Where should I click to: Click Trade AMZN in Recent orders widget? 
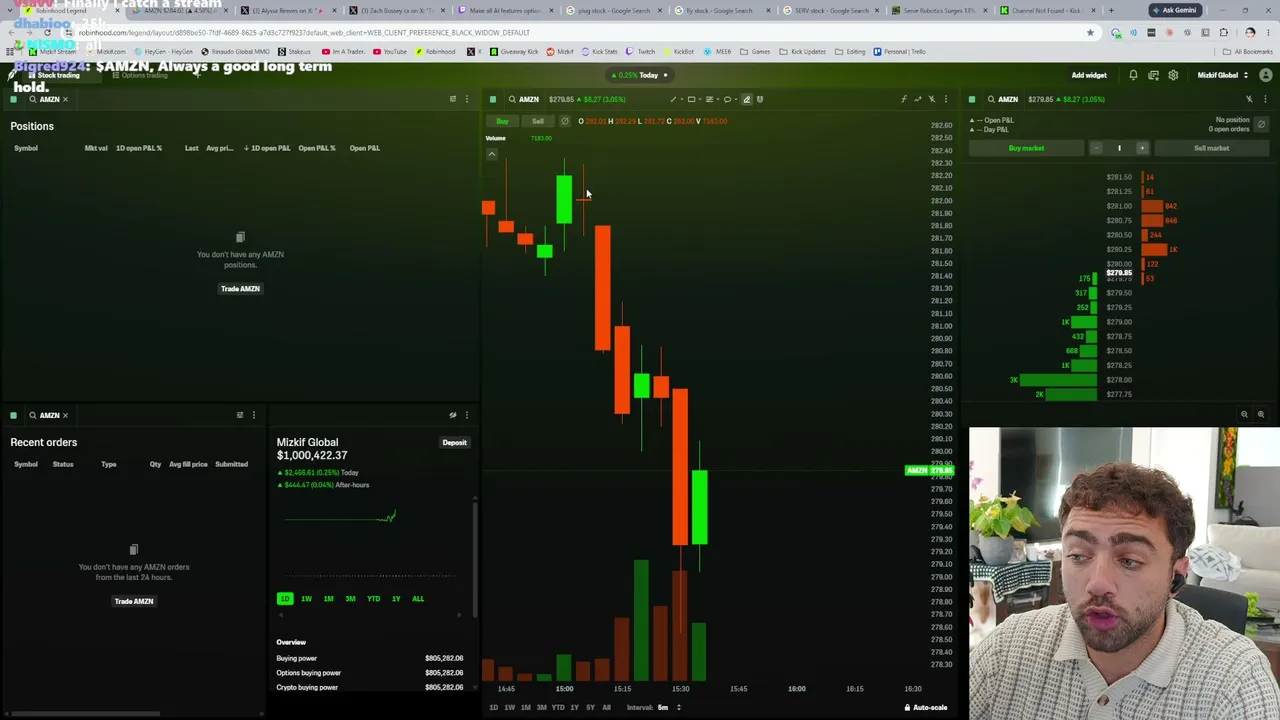[x=134, y=601]
